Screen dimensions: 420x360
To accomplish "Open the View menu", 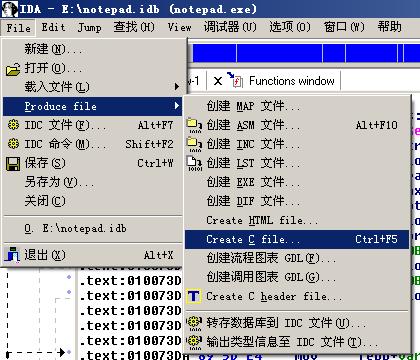I will (x=179, y=27).
